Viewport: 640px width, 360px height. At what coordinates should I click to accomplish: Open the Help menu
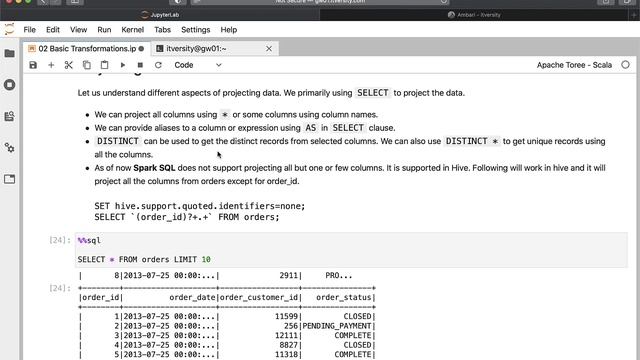pos(229,30)
